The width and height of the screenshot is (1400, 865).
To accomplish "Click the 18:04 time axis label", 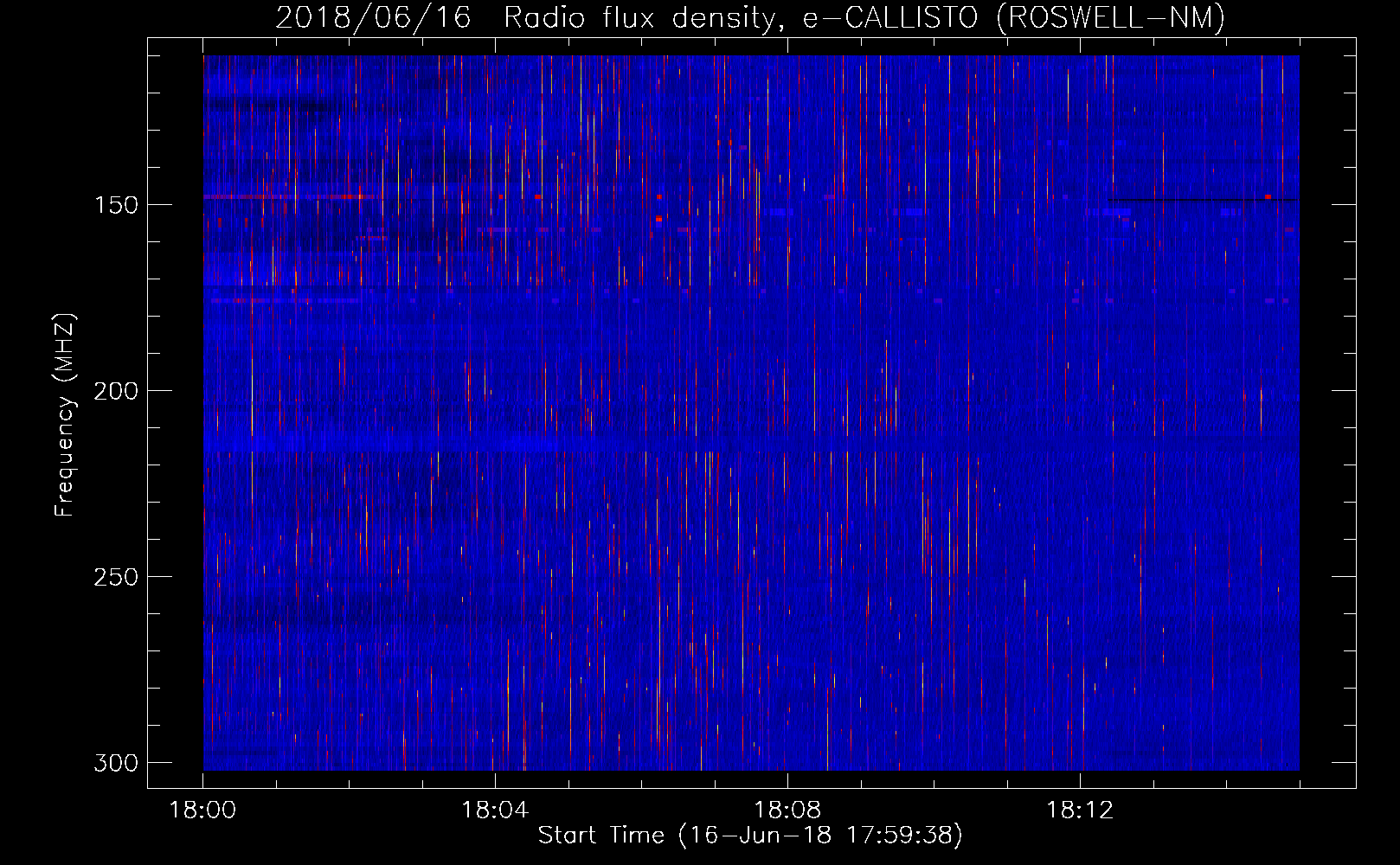I will [495, 811].
